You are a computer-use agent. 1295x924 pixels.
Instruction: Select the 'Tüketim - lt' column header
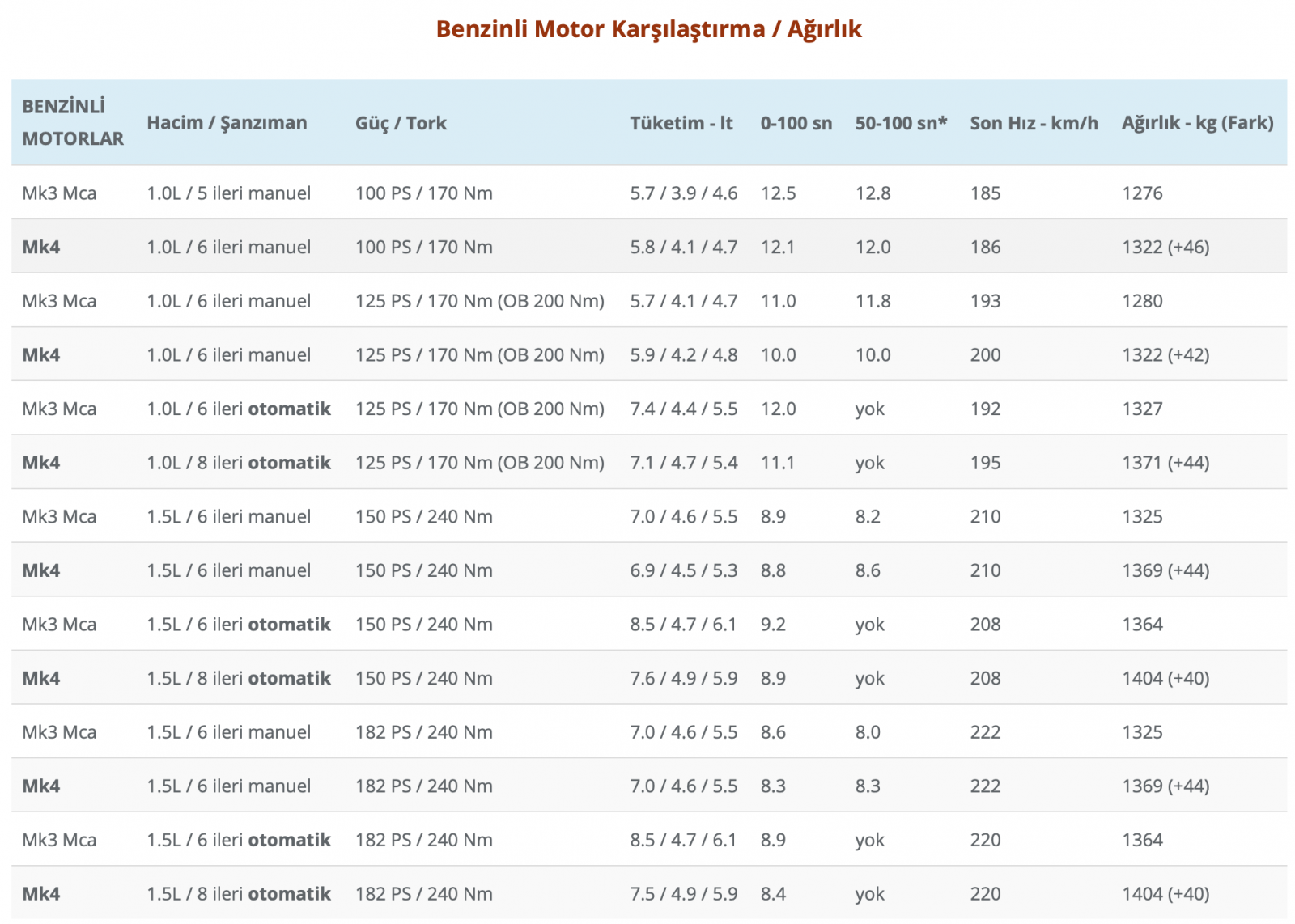[x=681, y=123]
